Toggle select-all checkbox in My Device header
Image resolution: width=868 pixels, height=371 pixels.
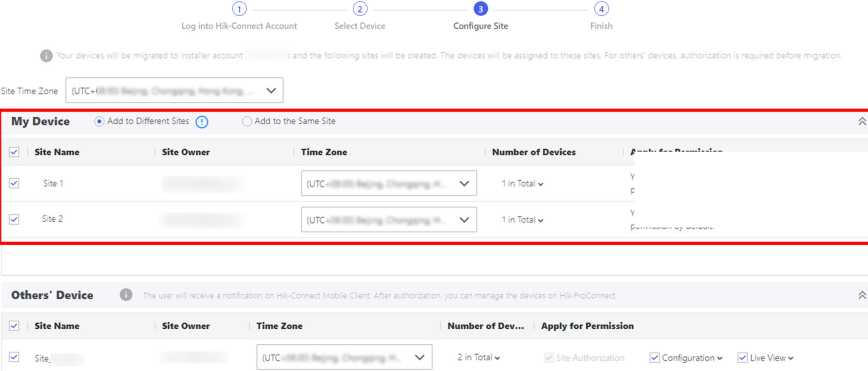[x=14, y=152]
